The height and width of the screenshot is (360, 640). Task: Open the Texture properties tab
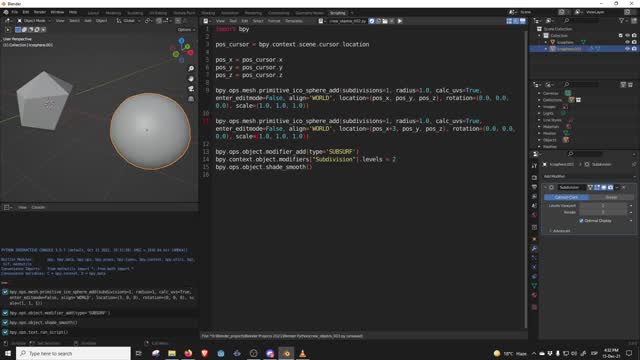point(534,307)
